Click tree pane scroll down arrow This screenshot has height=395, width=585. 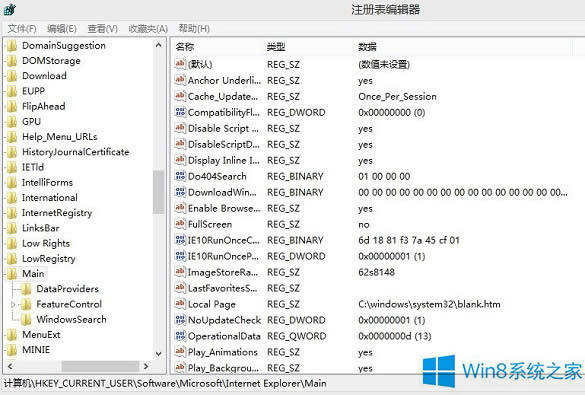click(159, 353)
